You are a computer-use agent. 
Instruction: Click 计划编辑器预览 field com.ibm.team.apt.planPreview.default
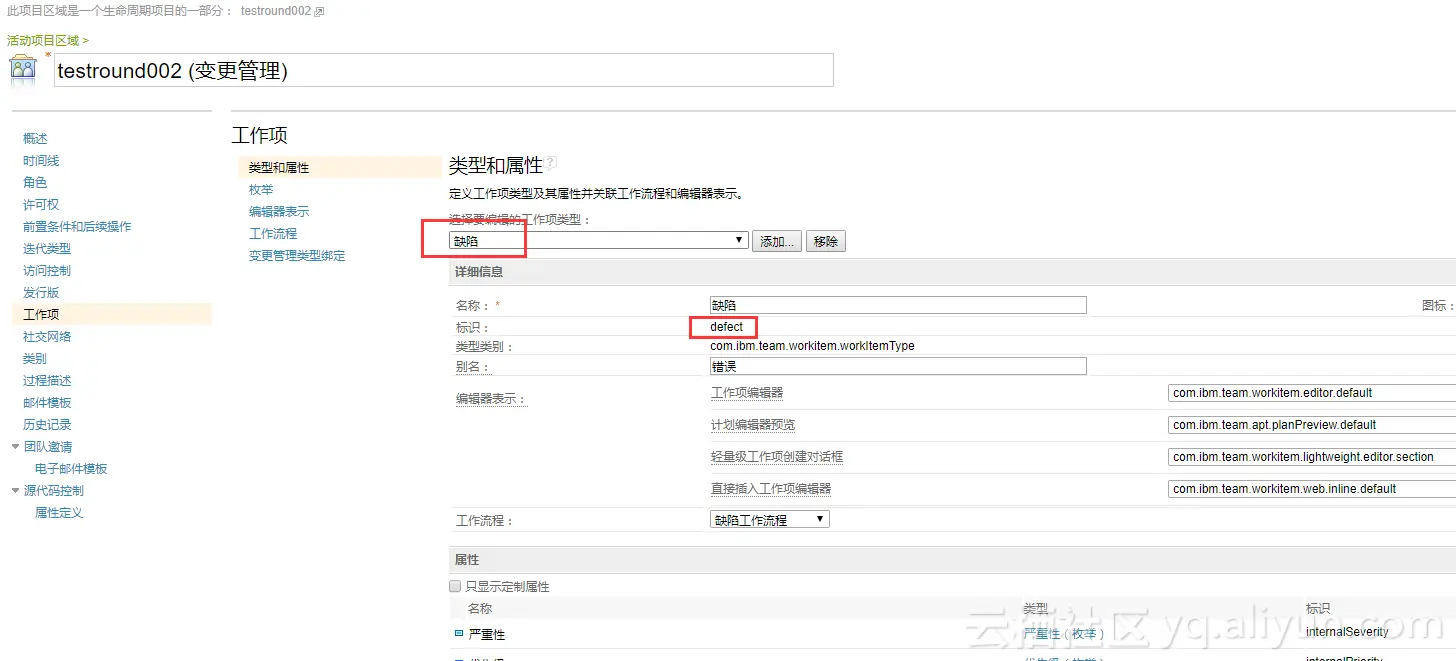[x=1312, y=425]
